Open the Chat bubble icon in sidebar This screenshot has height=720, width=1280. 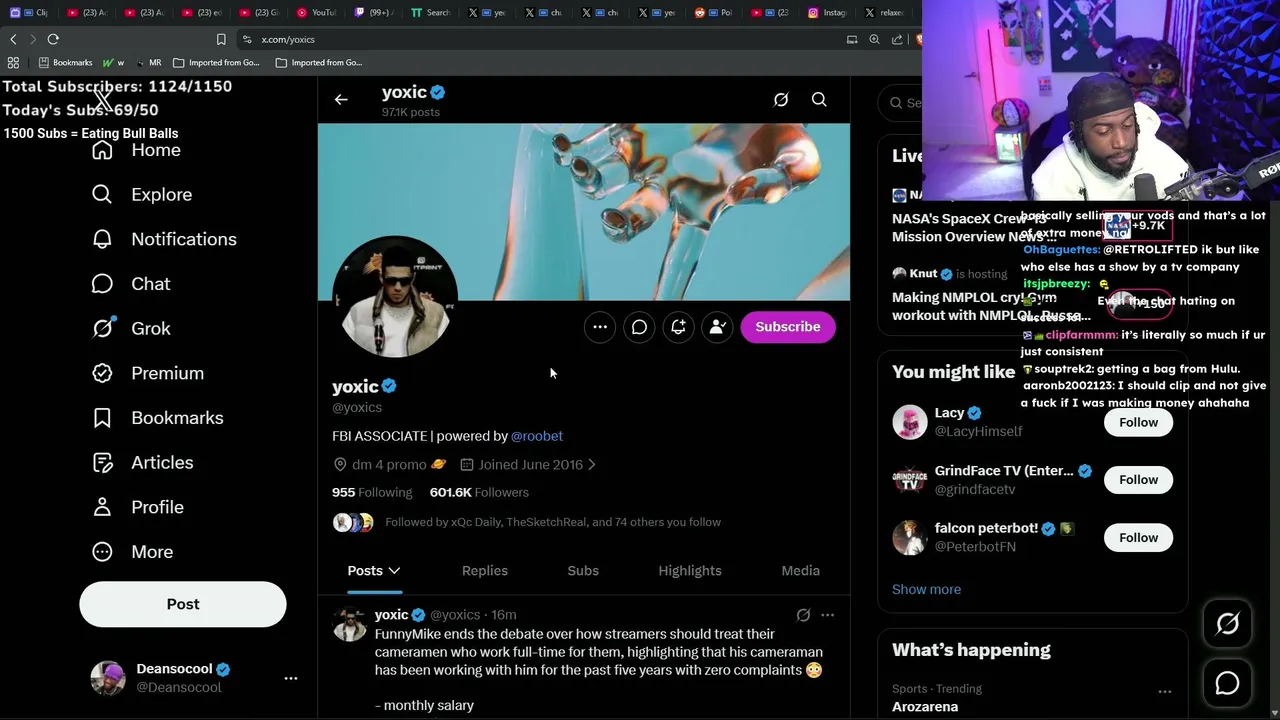102,284
